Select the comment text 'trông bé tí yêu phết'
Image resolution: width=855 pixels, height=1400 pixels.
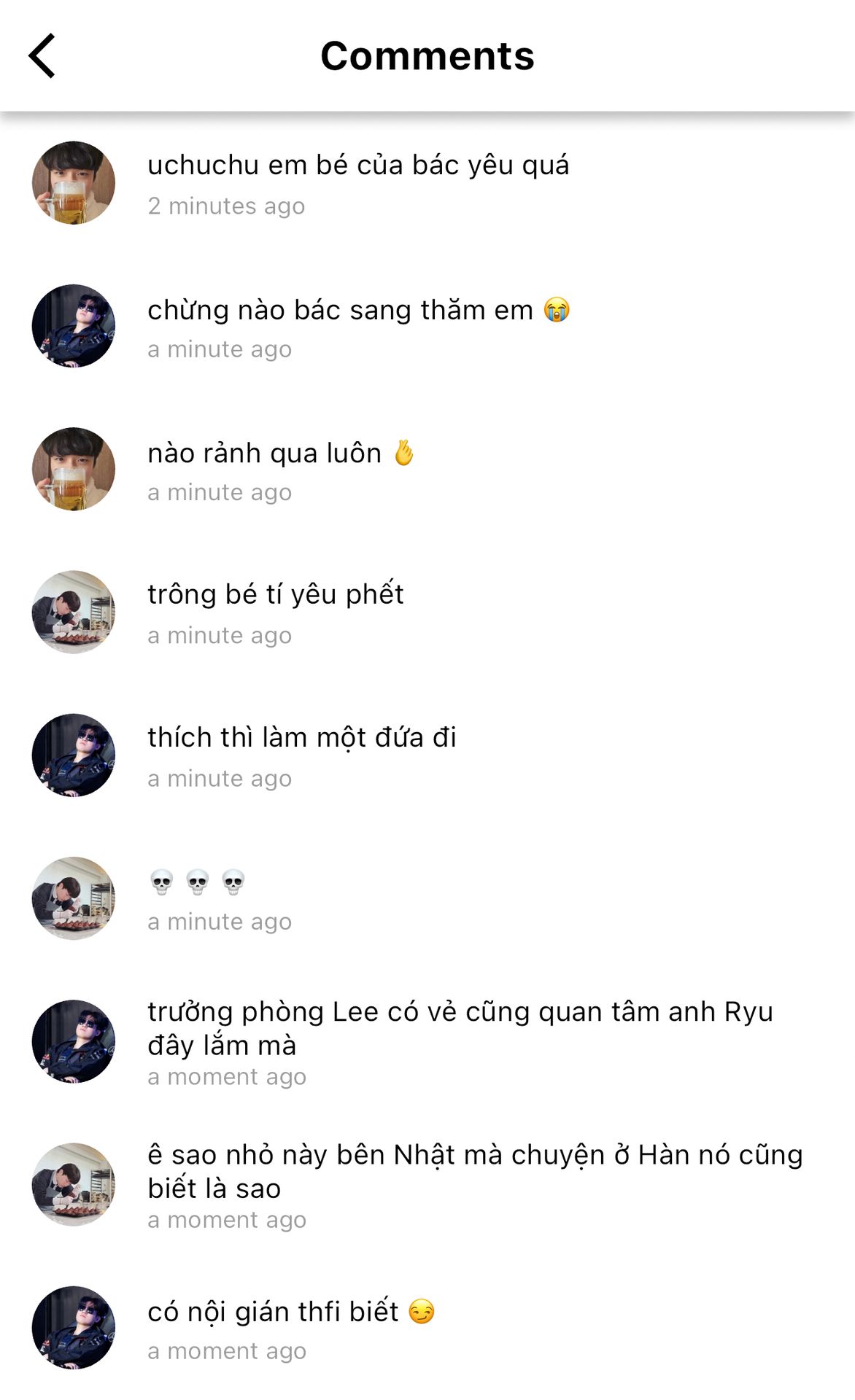coord(276,594)
